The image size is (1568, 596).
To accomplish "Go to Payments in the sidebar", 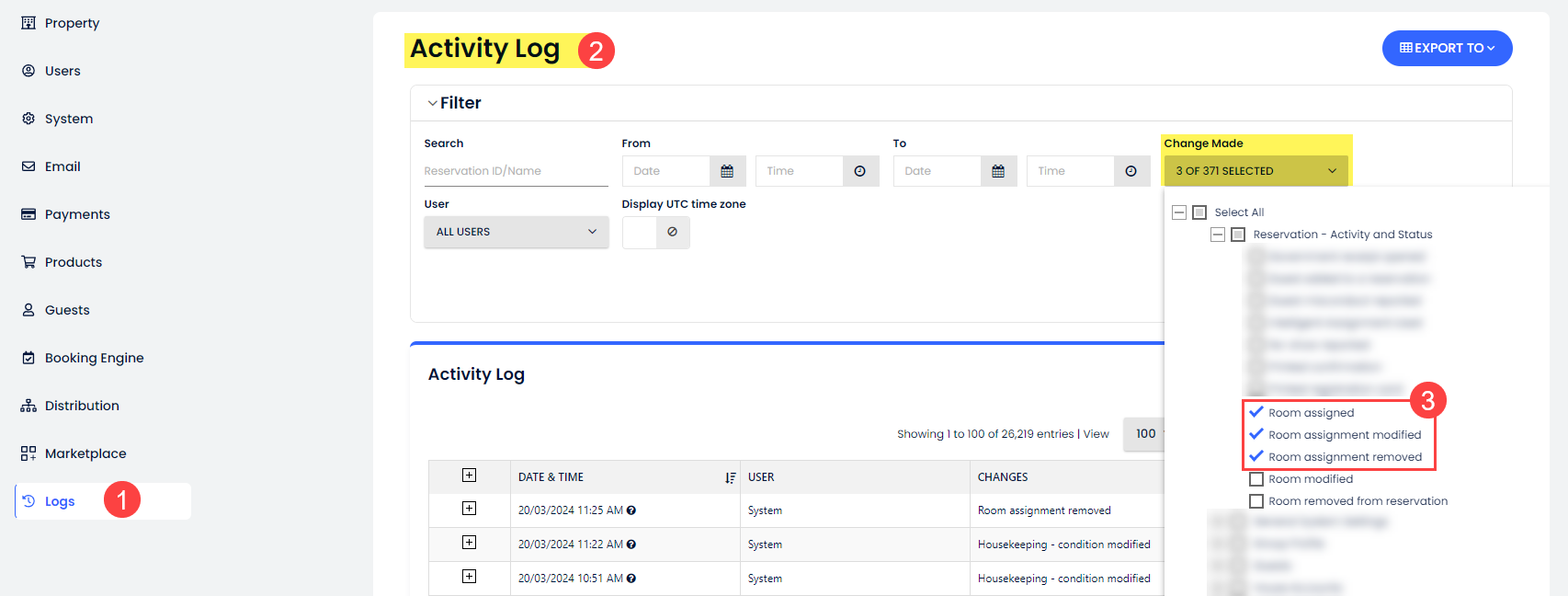I will point(77,214).
